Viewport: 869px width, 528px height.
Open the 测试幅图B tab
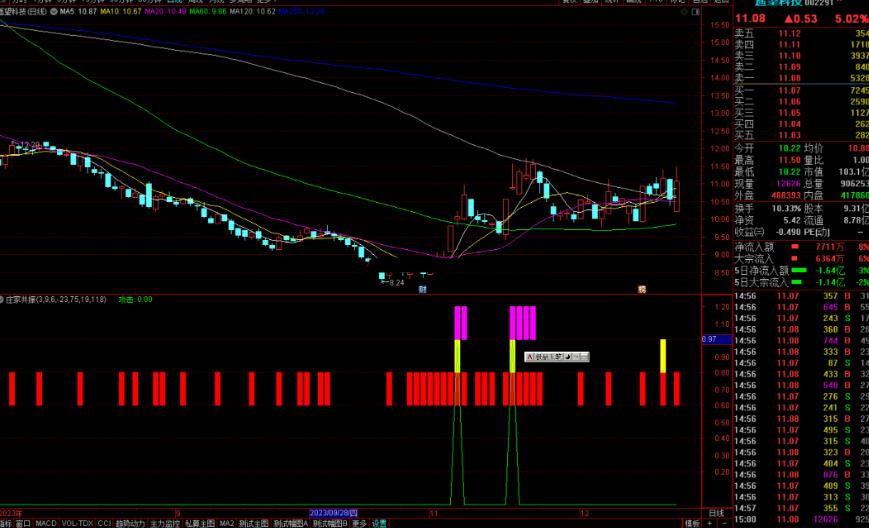[x=330, y=524]
